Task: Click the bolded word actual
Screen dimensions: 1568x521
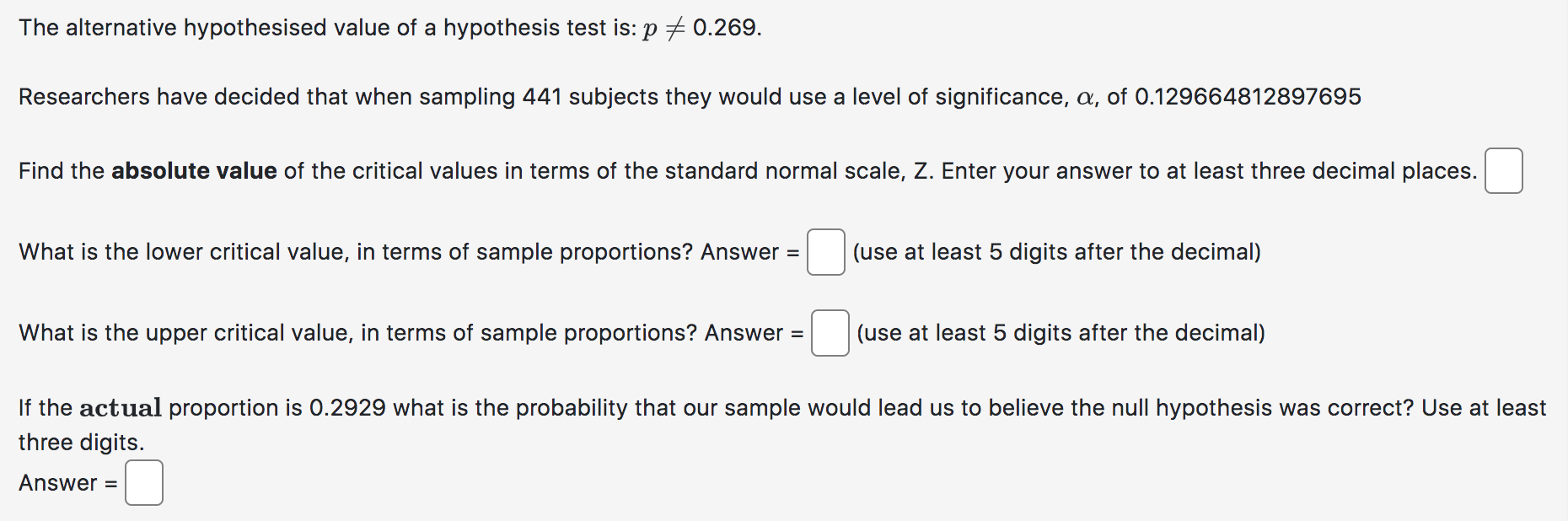Action: click(x=121, y=408)
